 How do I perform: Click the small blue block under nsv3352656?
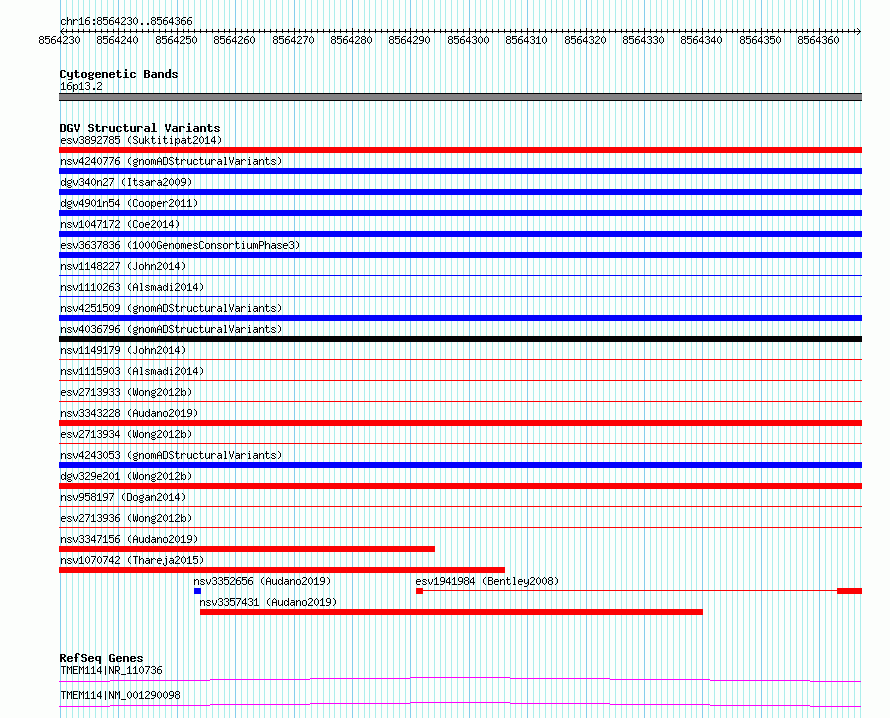click(x=198, y=591)
